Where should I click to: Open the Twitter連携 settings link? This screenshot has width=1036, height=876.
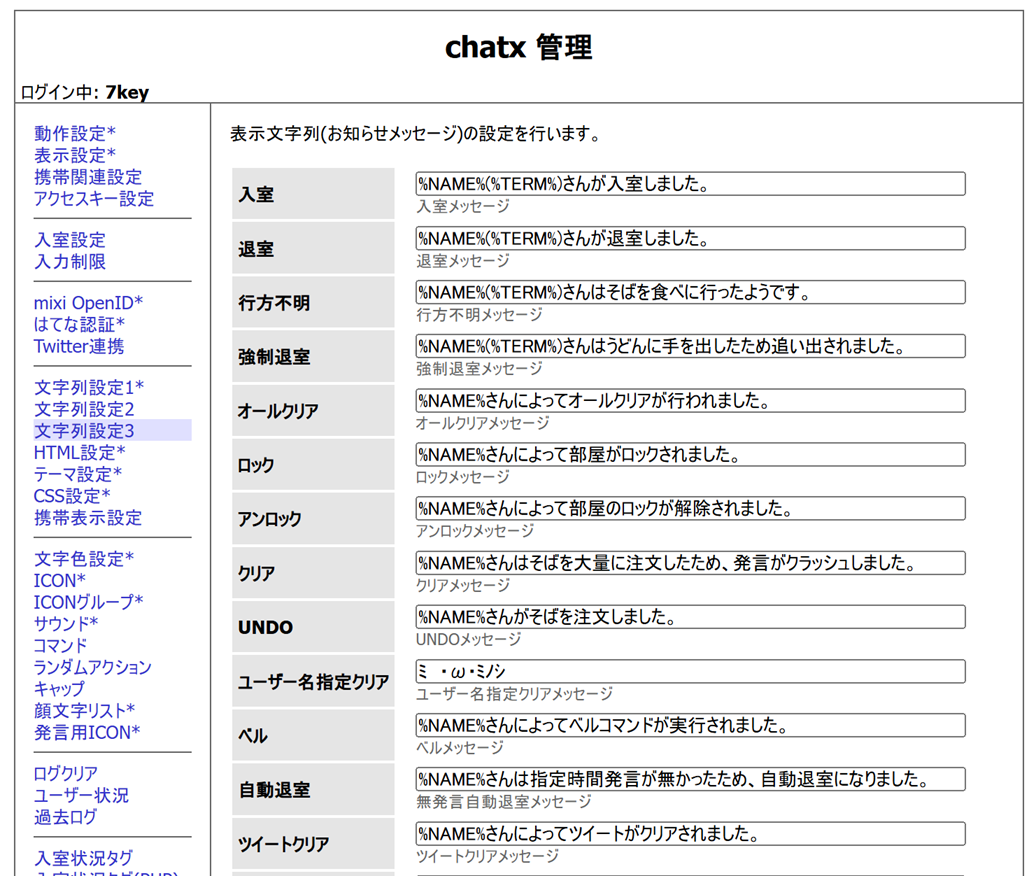click(x=79, y=347)
